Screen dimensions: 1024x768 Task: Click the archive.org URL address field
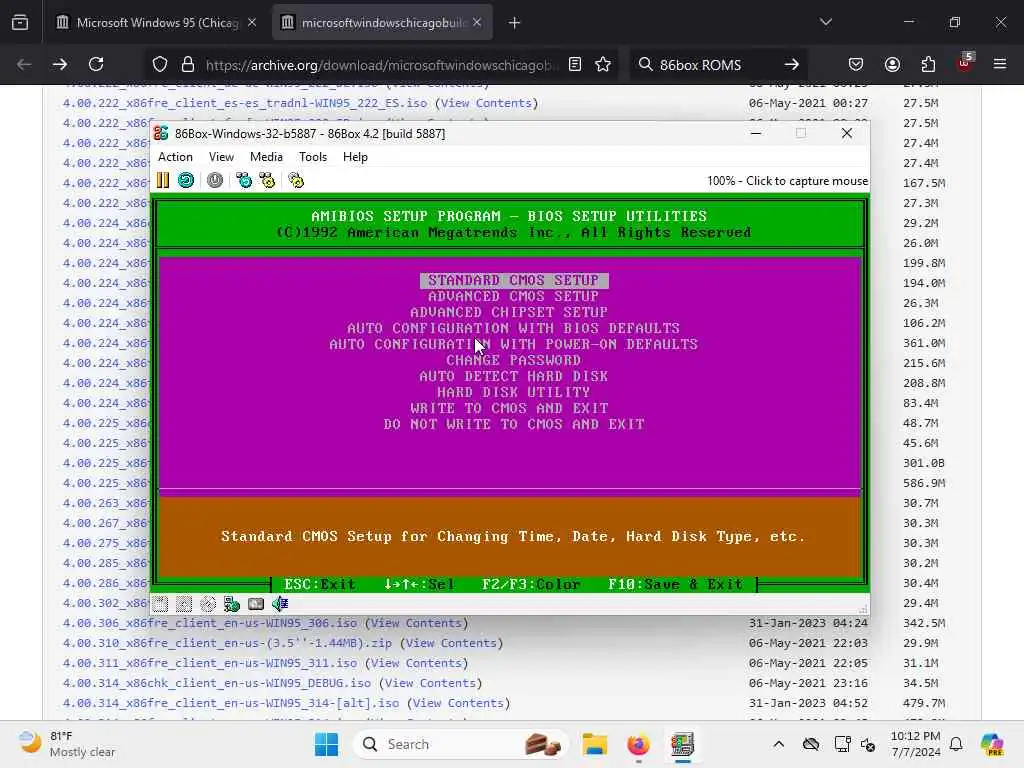click(381, 65)
